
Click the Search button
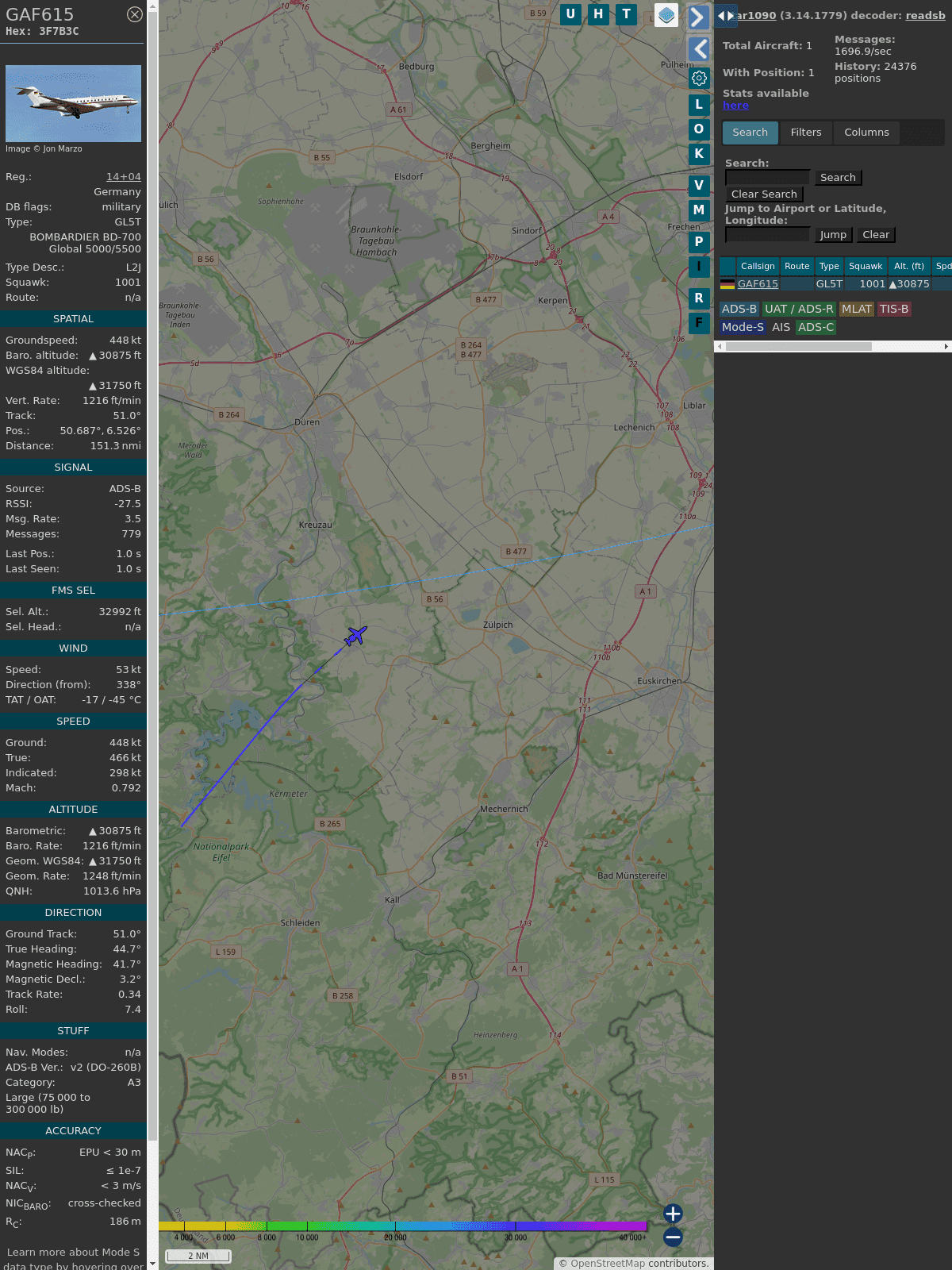click(838, 178)
